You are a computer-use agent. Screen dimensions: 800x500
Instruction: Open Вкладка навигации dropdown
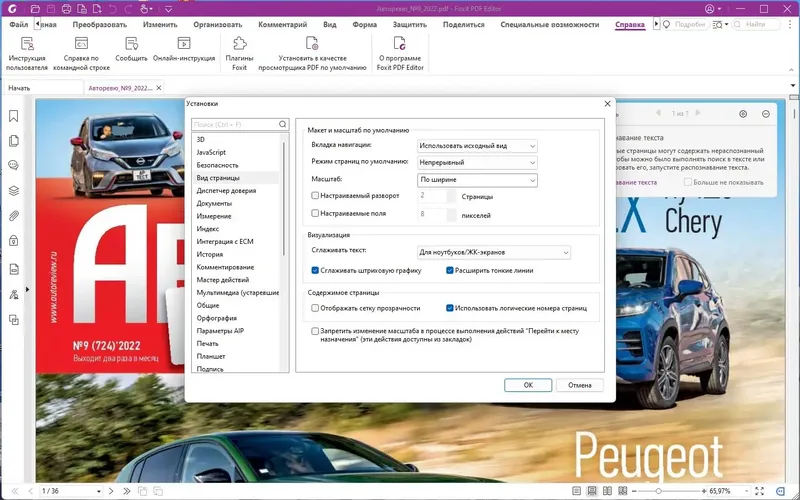[477, 146]
